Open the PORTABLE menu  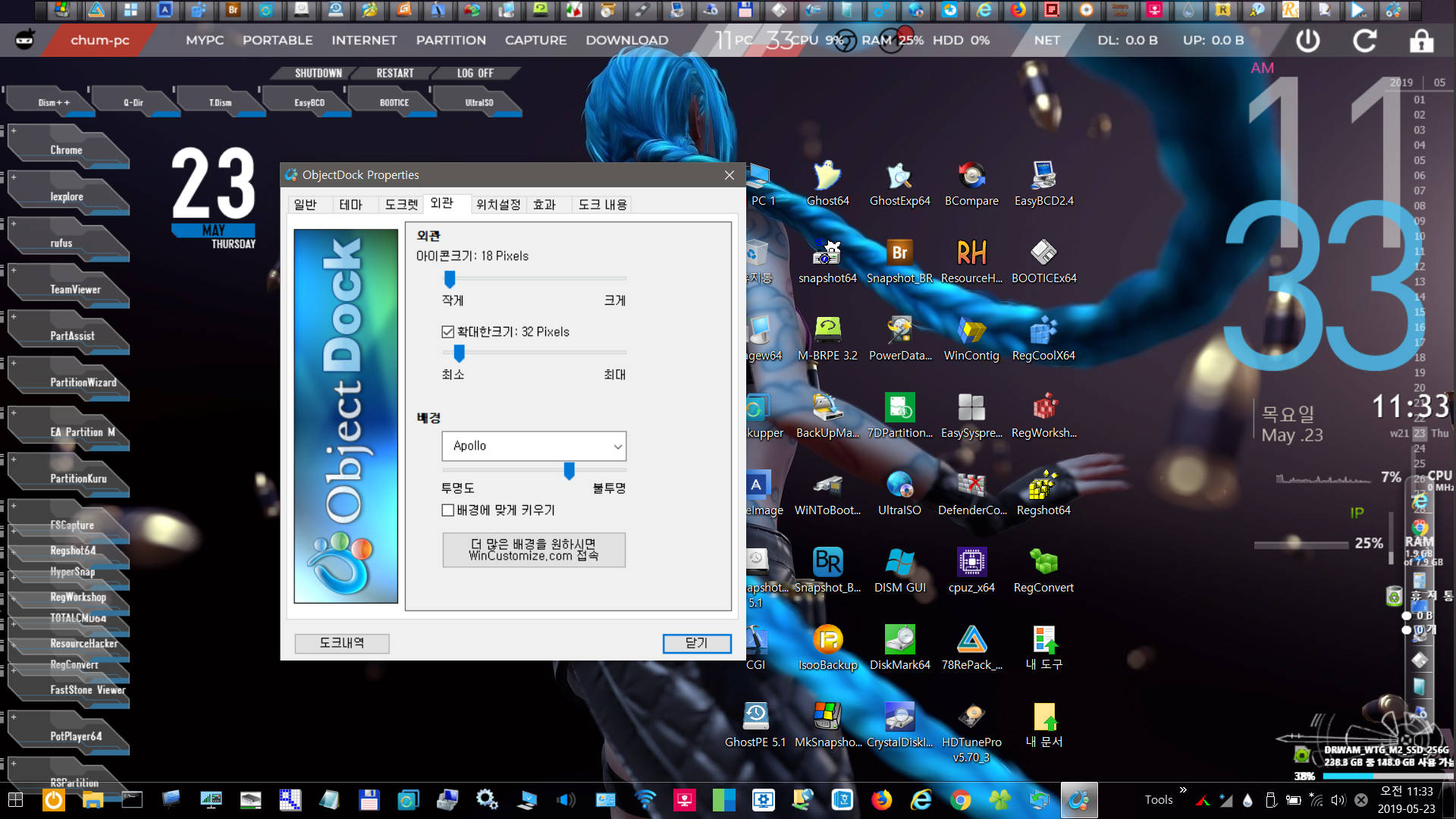click(x=278, y=40)
